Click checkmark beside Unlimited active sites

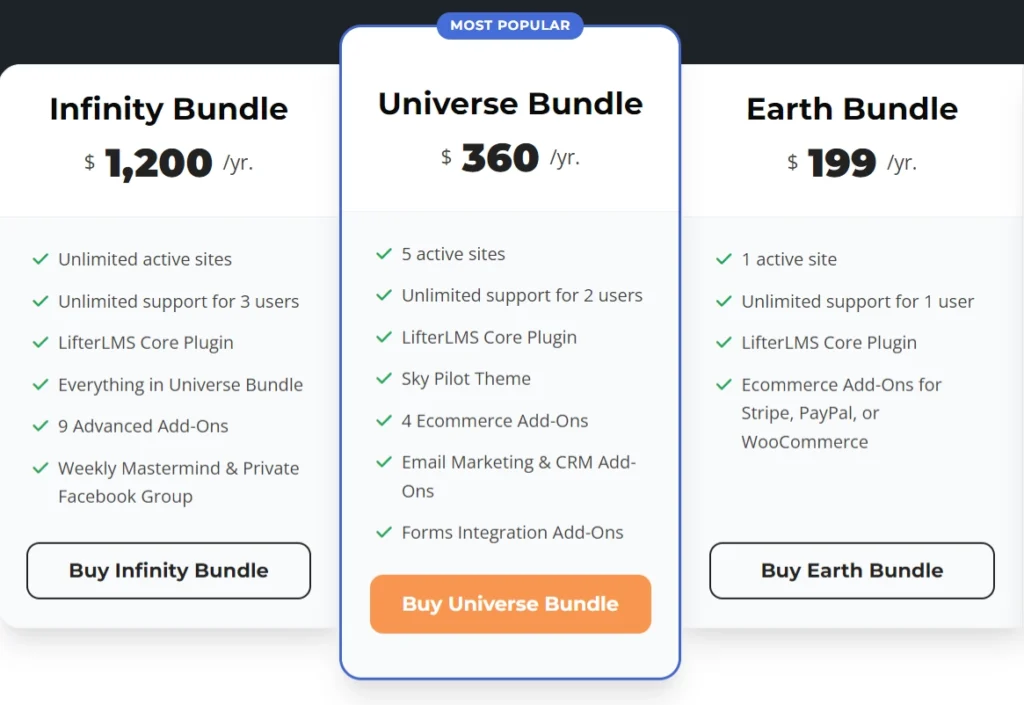[41, 259]
